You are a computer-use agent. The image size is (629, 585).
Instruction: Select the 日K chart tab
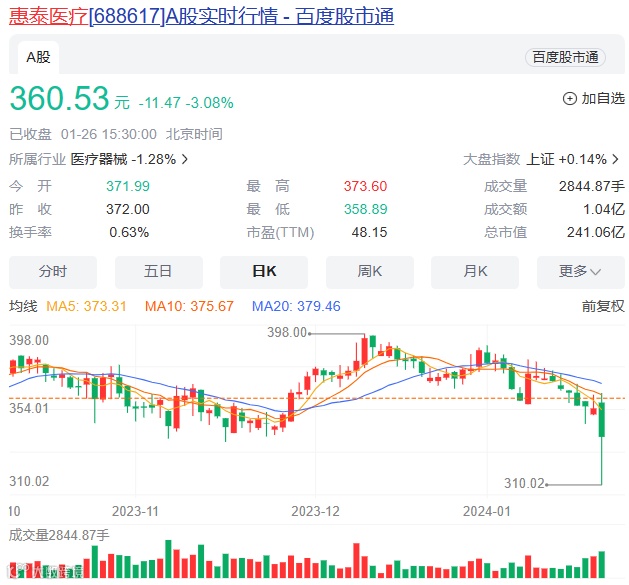click(264, 272)
